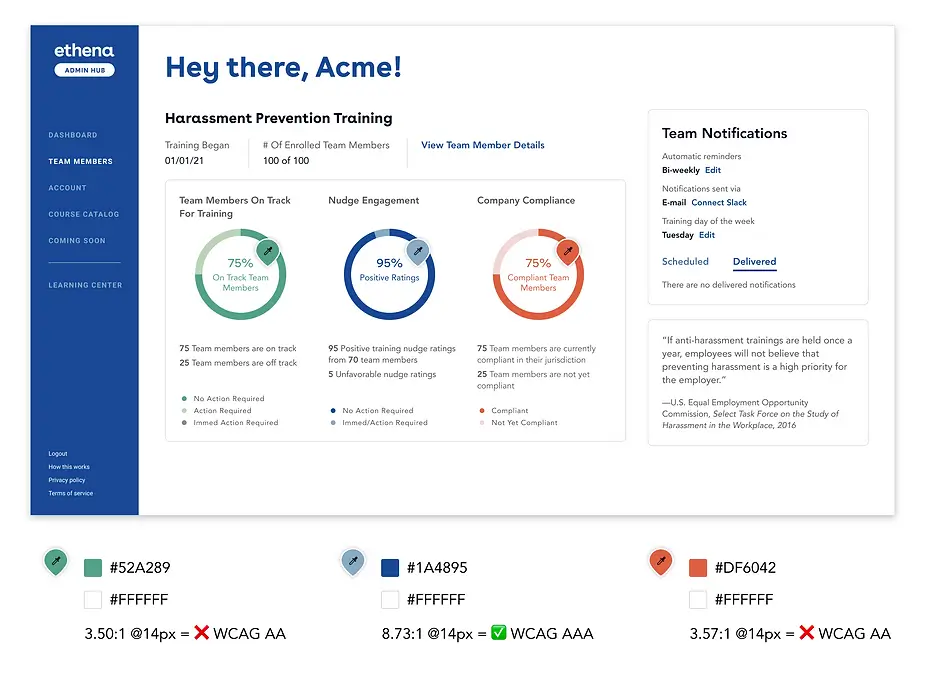Open the Privacy policy link
Viewport: 925px width, 688px height.
[67, 480]
